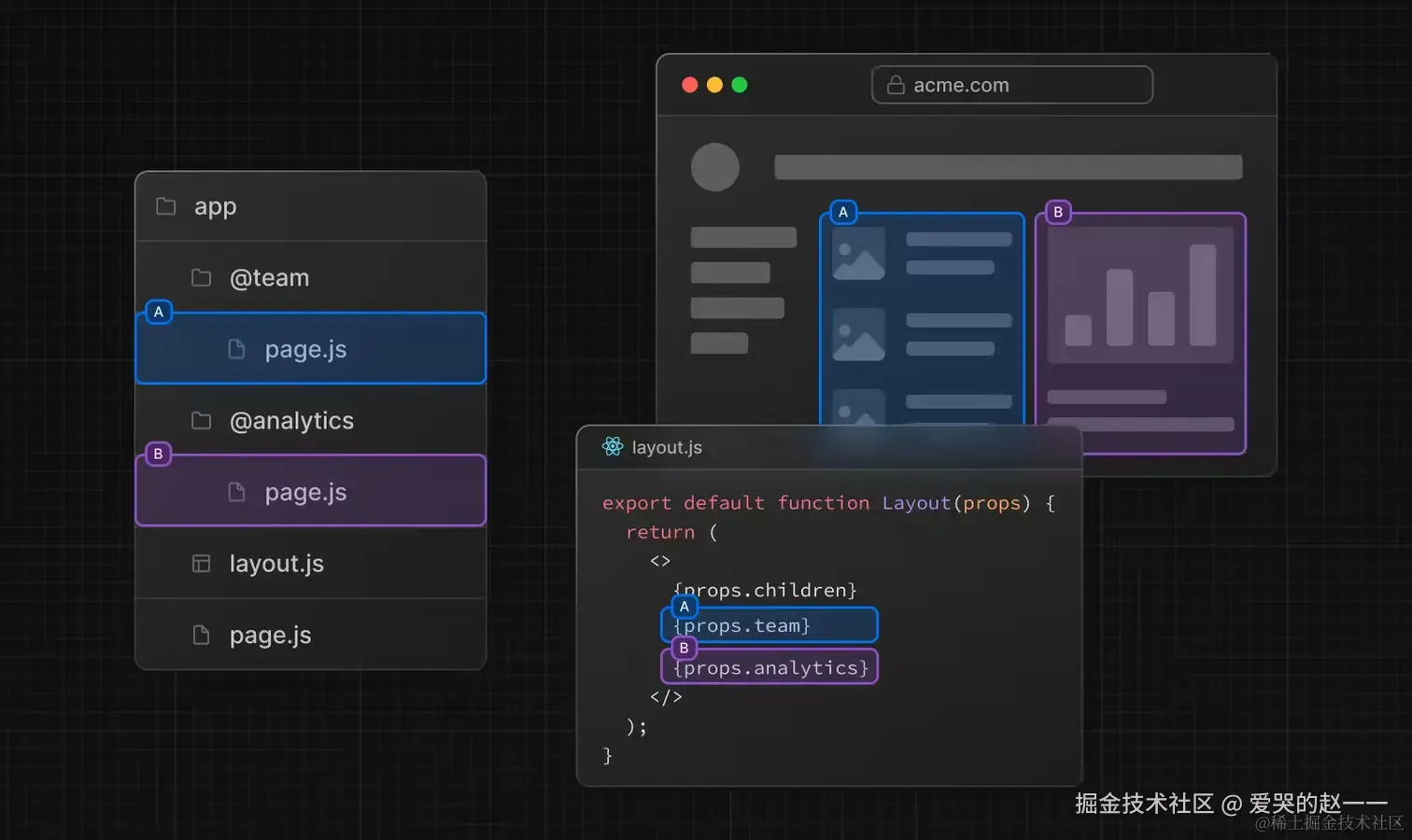The width and height of the screenshot is (1412, 840).
Task: Click the file icon on @analytics' page.js
Action: point(236,492)
